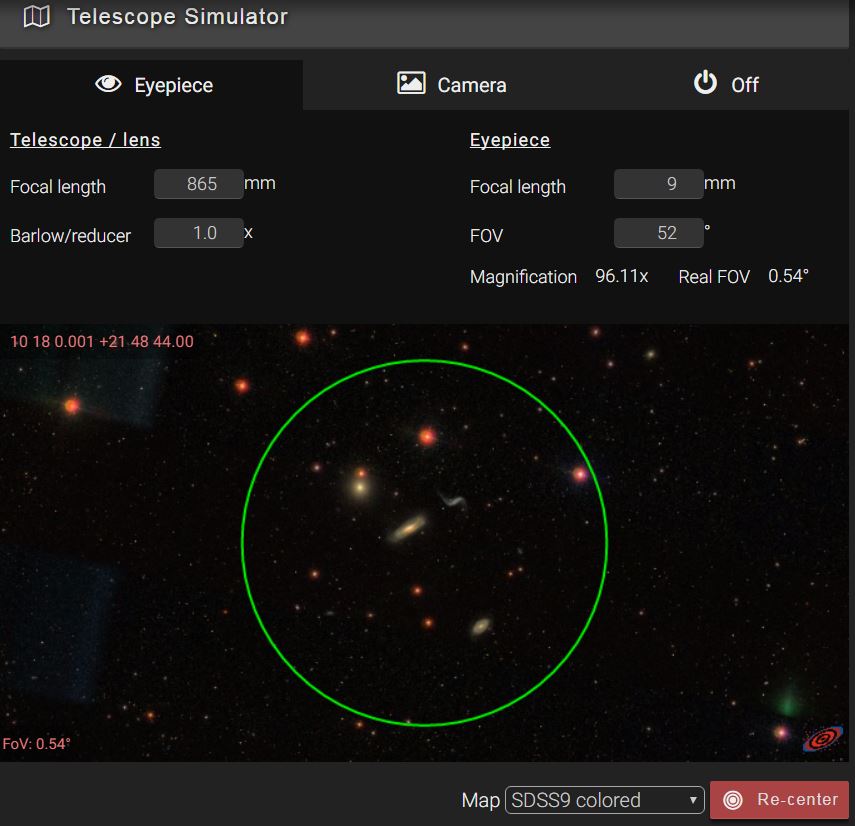Click the power icon next to Off
The image size is (855, 826).
(x=705, y=82)
